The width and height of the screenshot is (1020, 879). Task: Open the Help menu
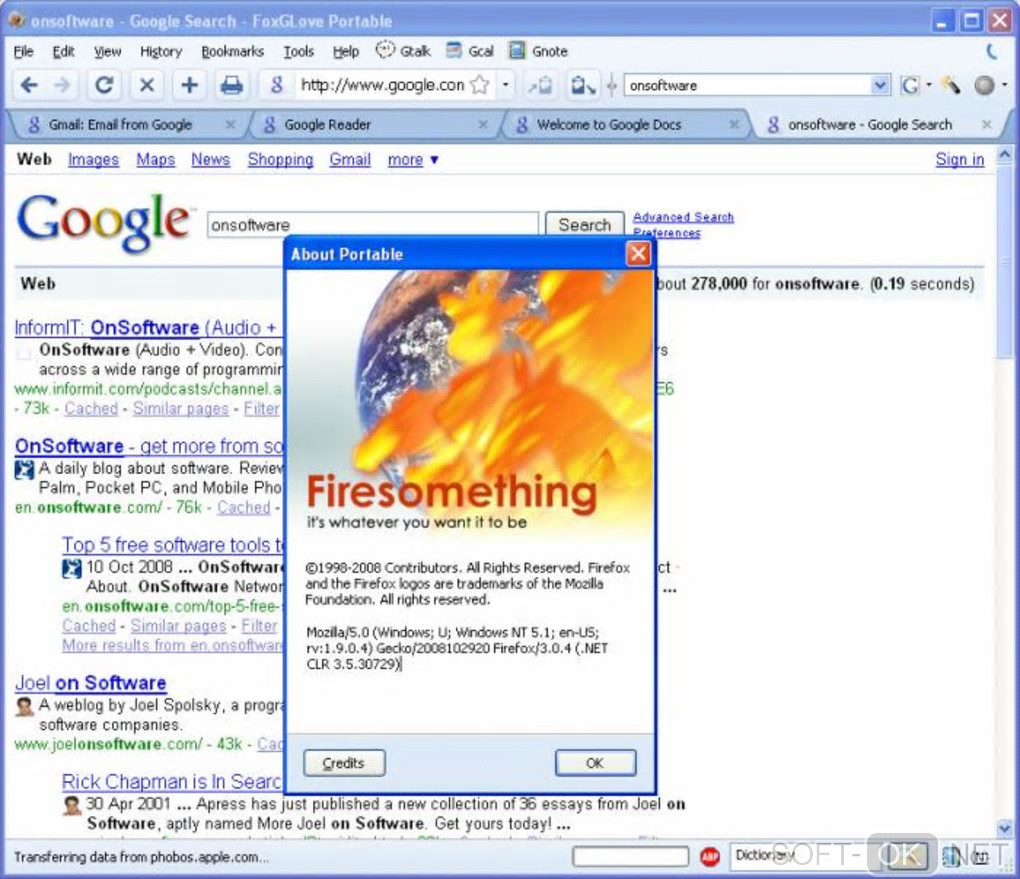(x=345, y=51)
